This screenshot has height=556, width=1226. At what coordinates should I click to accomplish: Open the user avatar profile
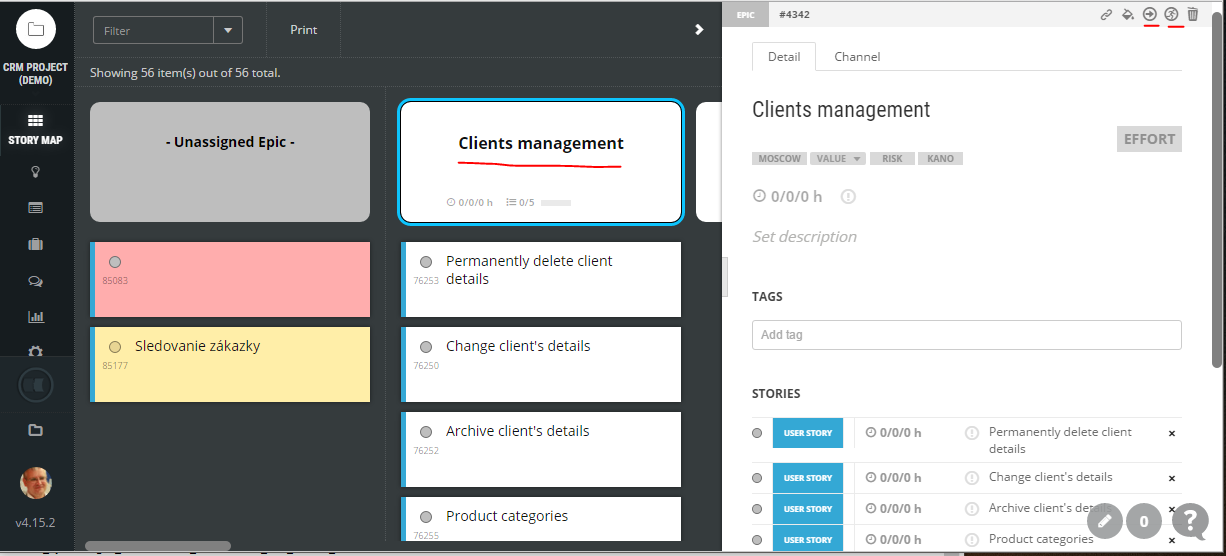coord(36,484)
